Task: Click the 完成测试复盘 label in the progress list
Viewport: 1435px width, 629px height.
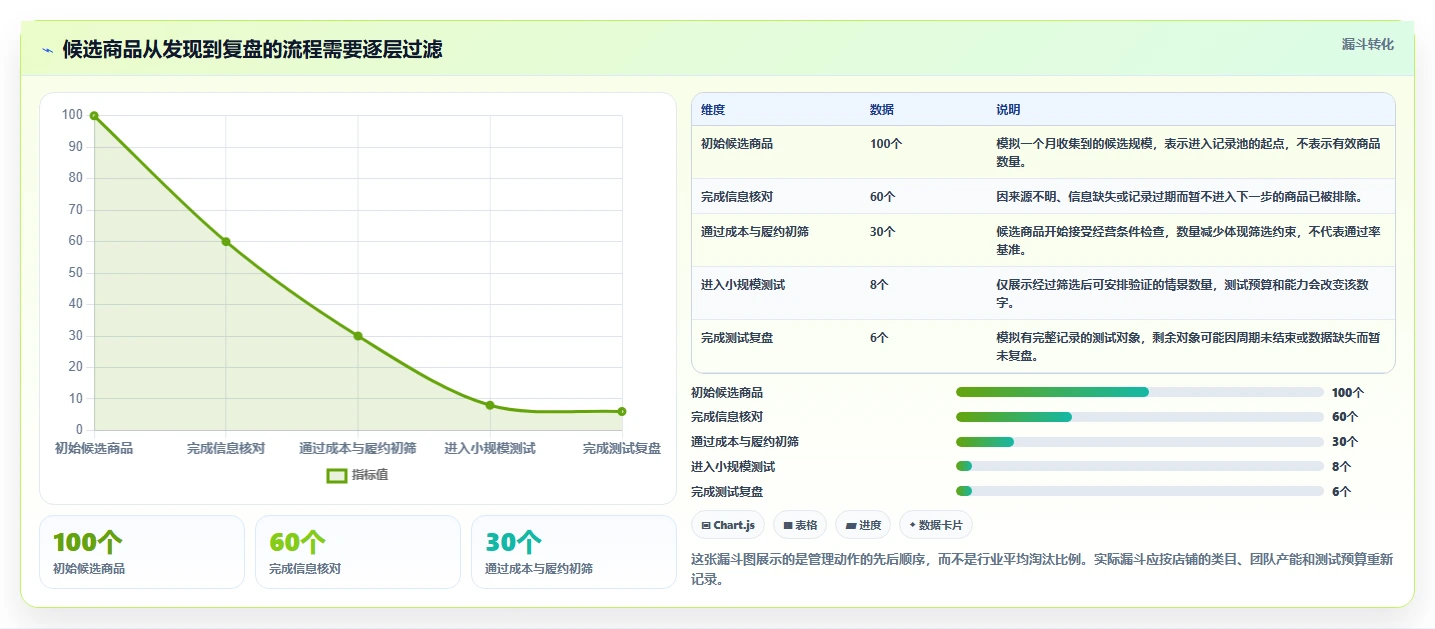Action: [x=727, y=492]
